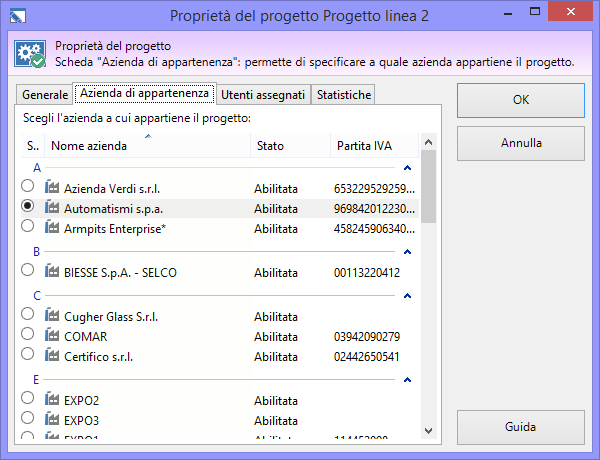Viewport: 600px width, 460px height.
Task: Close the Proprietà del progetto window
Action: pyautogui.click(x=571, y=12)
